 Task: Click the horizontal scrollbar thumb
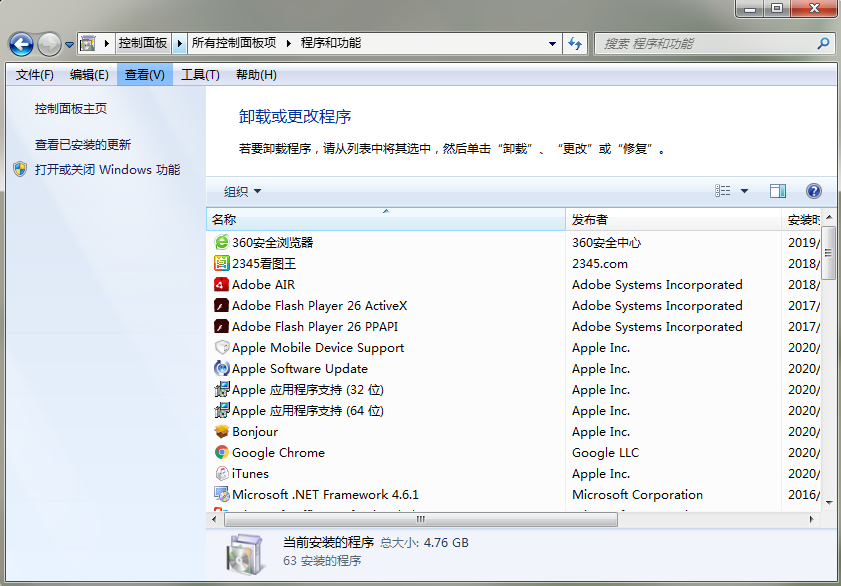tap(421, 519)
